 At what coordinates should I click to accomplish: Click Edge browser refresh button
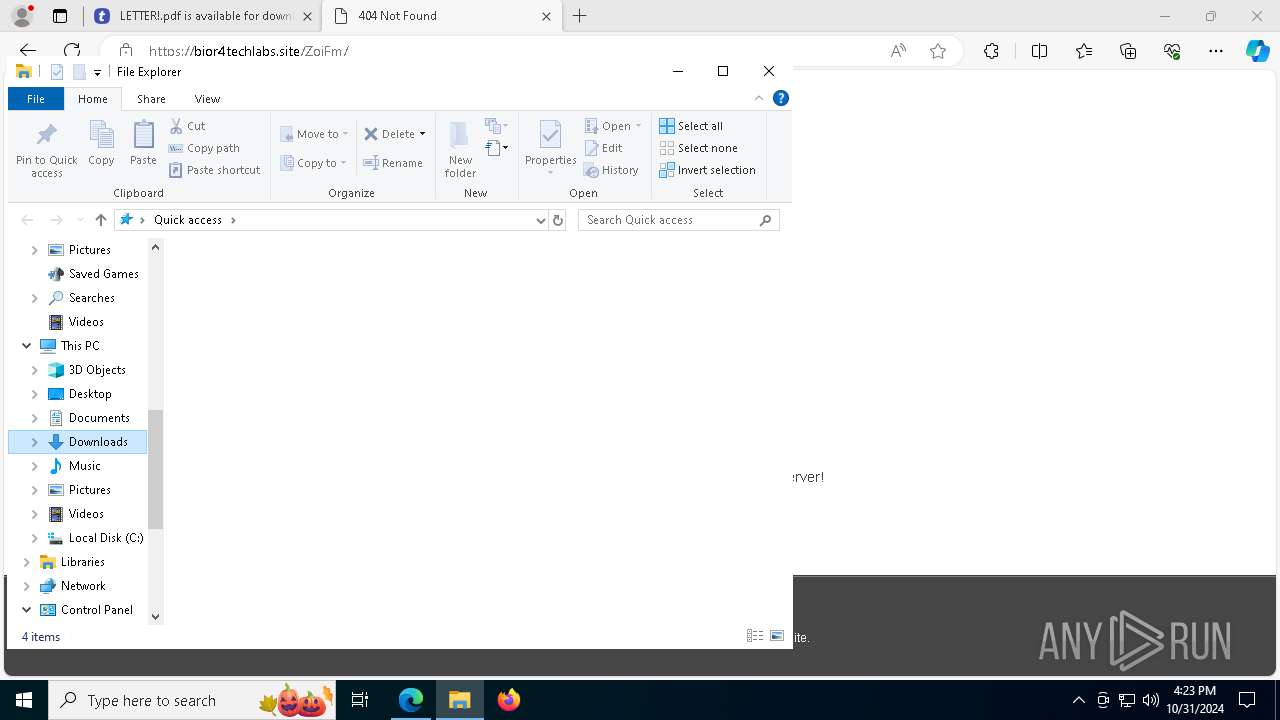pos(72,51)
